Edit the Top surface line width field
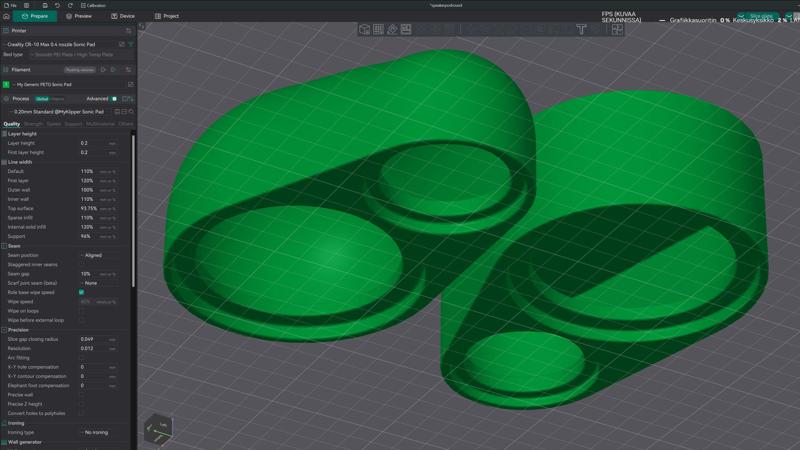Screen dimensions: 800x450 click(x=98, y=209)
